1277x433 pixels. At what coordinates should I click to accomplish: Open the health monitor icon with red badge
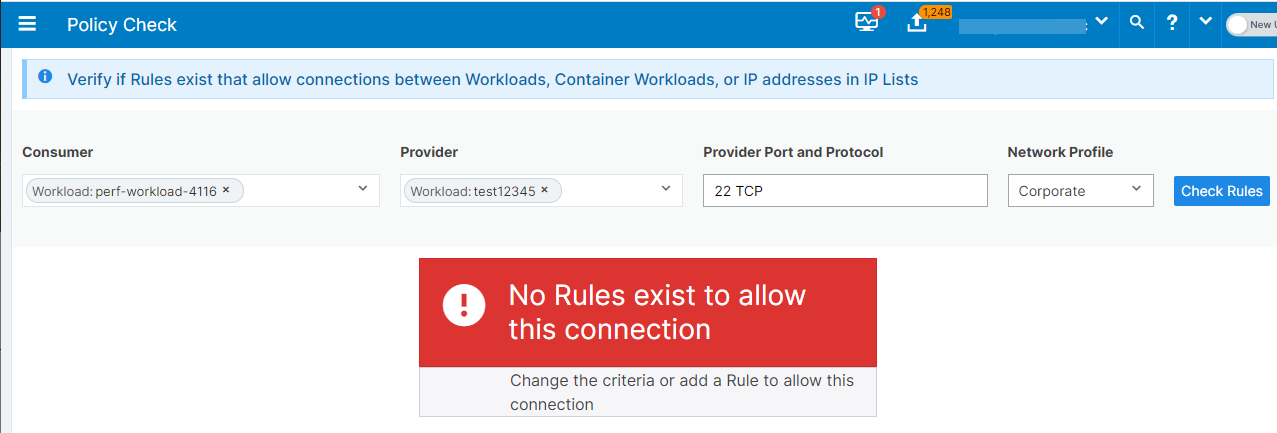(x=867, y=22)
